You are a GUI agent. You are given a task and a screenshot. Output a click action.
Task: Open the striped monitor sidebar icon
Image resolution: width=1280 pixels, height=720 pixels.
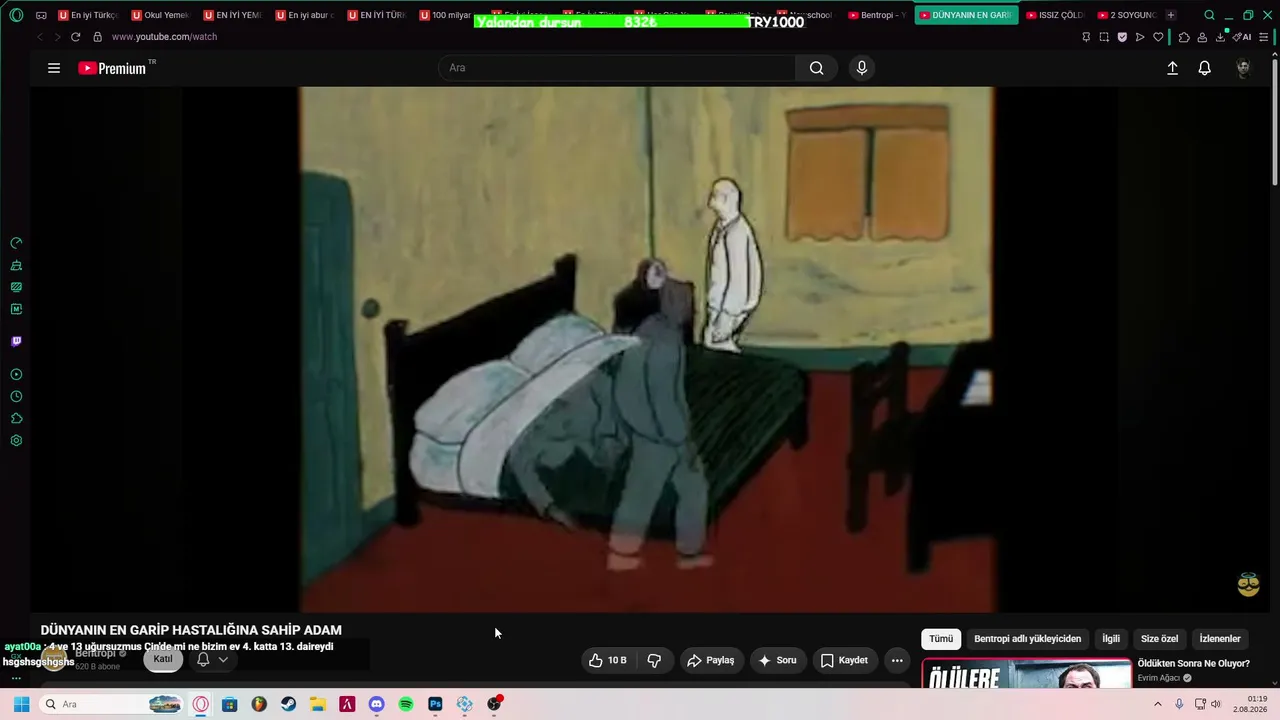click(16, 287)
